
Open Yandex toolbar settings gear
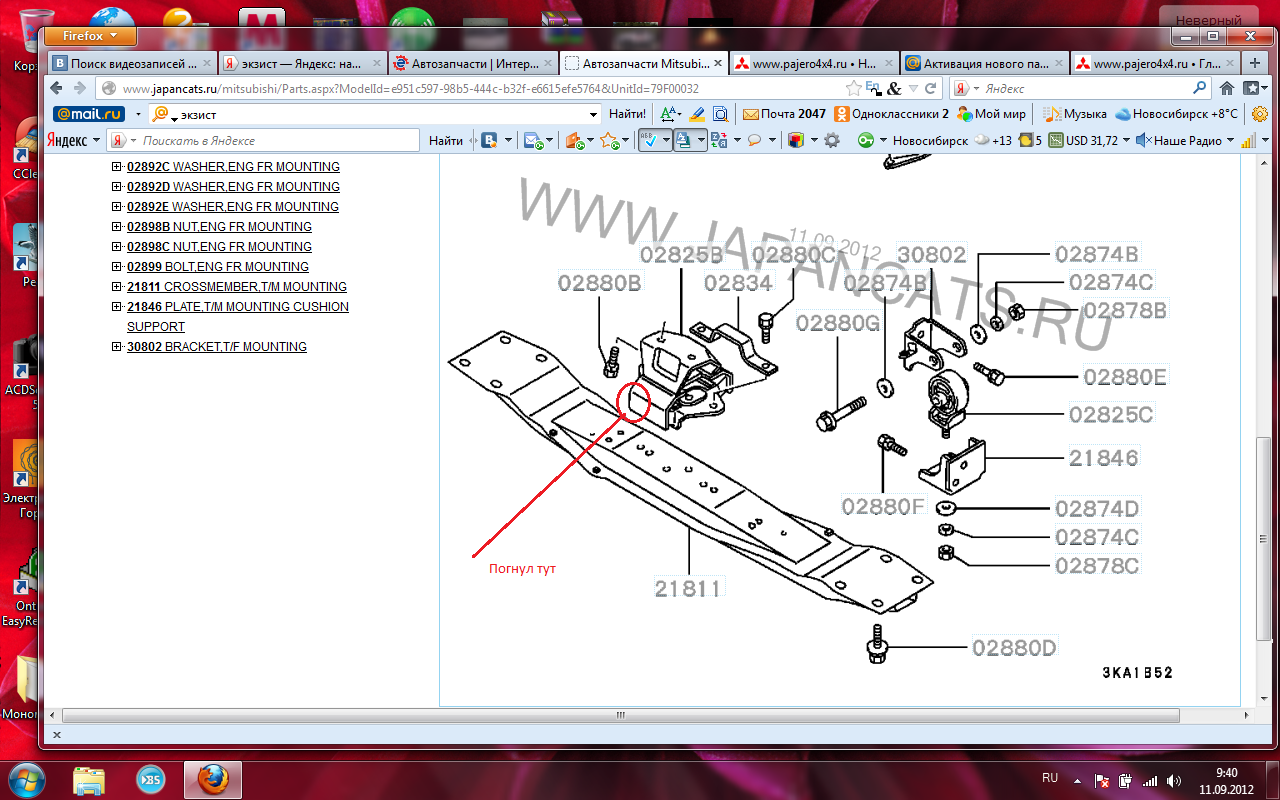[x=831, y=141]
